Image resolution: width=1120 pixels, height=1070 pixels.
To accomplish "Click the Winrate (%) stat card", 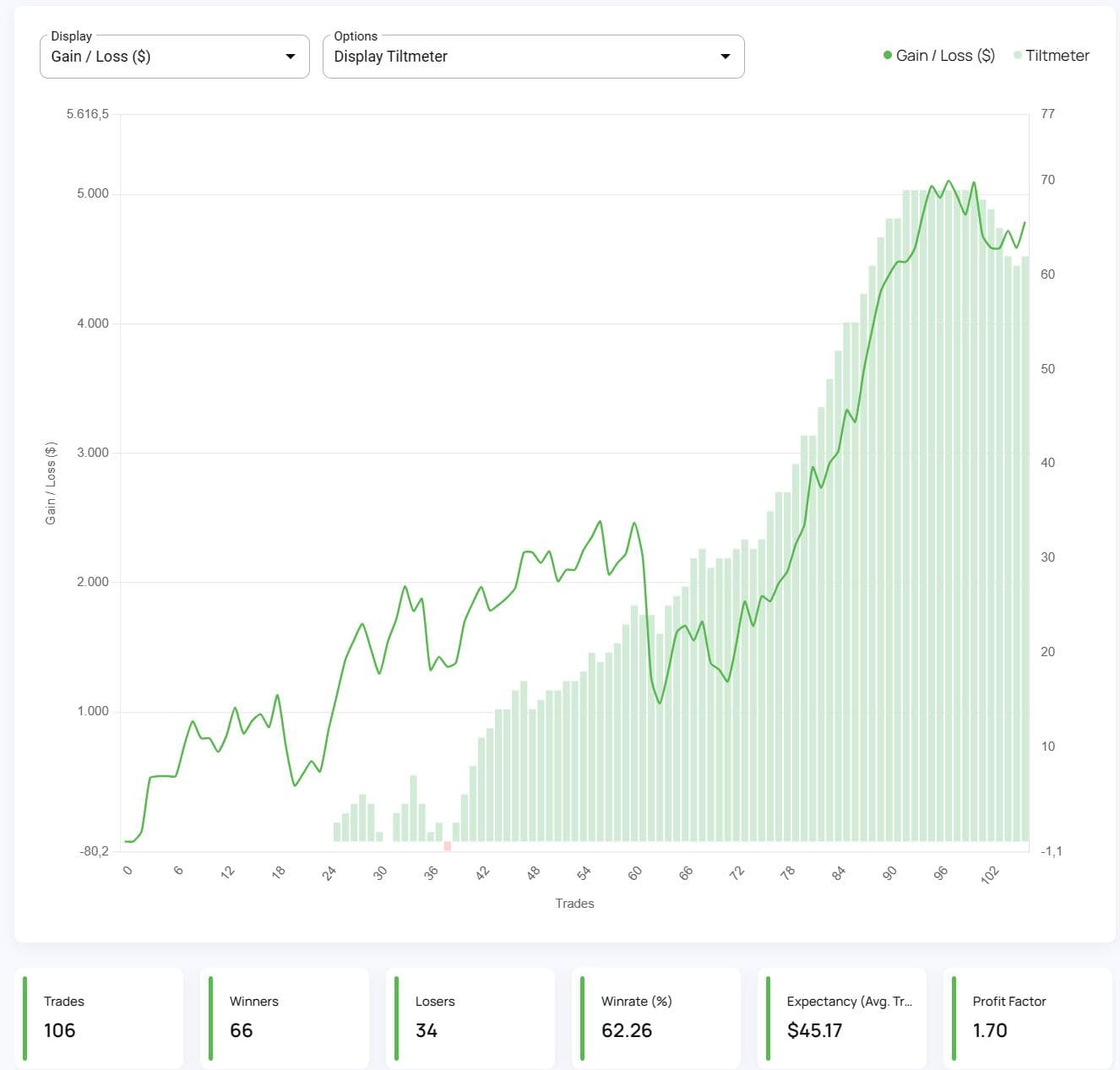I will [x=657, y=1018].
